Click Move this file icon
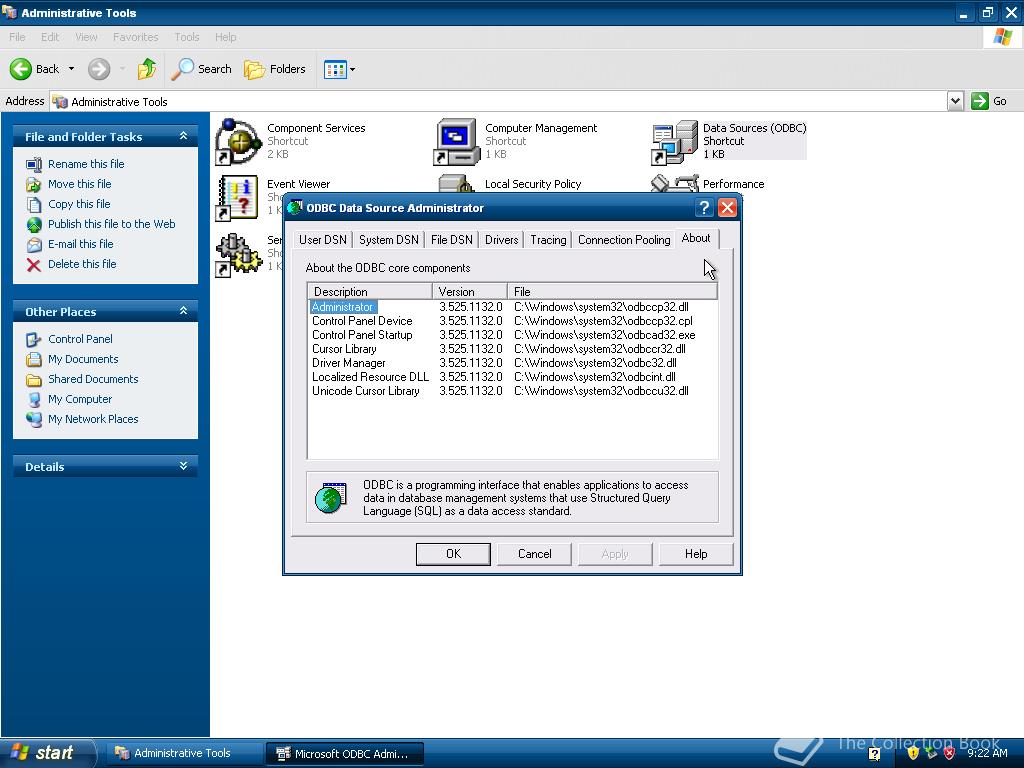Viewport: 1024px width, 768px height. 34,185
